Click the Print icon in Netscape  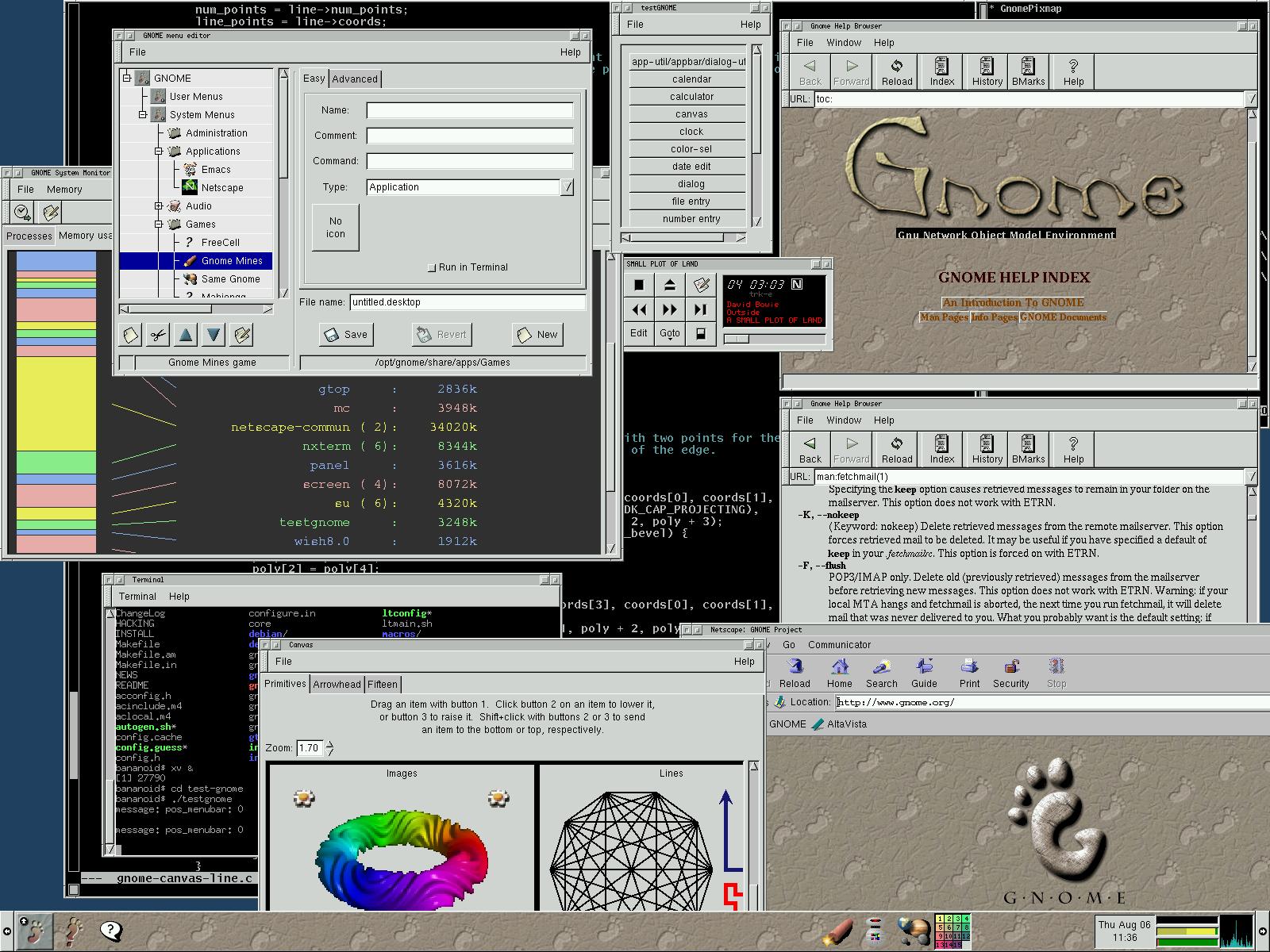click(969, 674)
